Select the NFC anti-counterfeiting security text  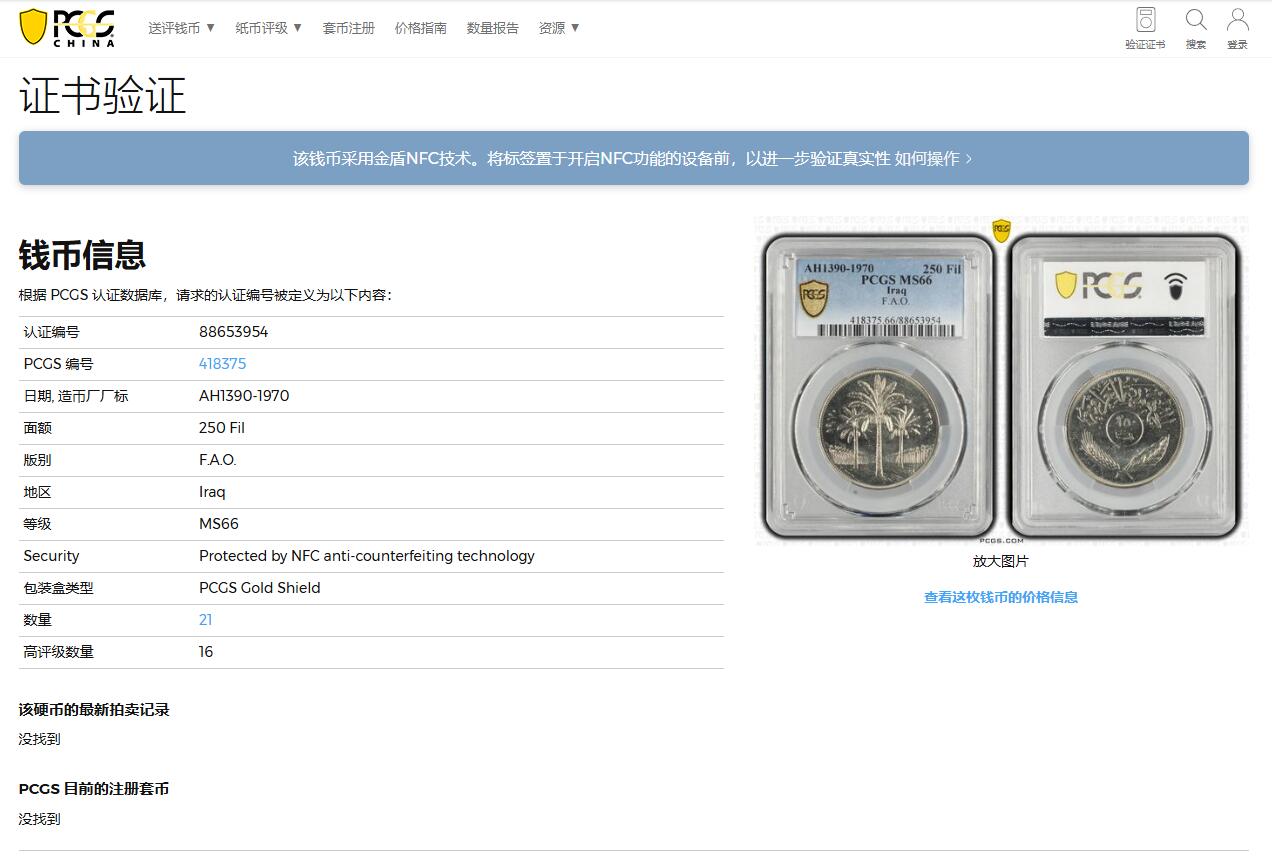tap(367, 556)
